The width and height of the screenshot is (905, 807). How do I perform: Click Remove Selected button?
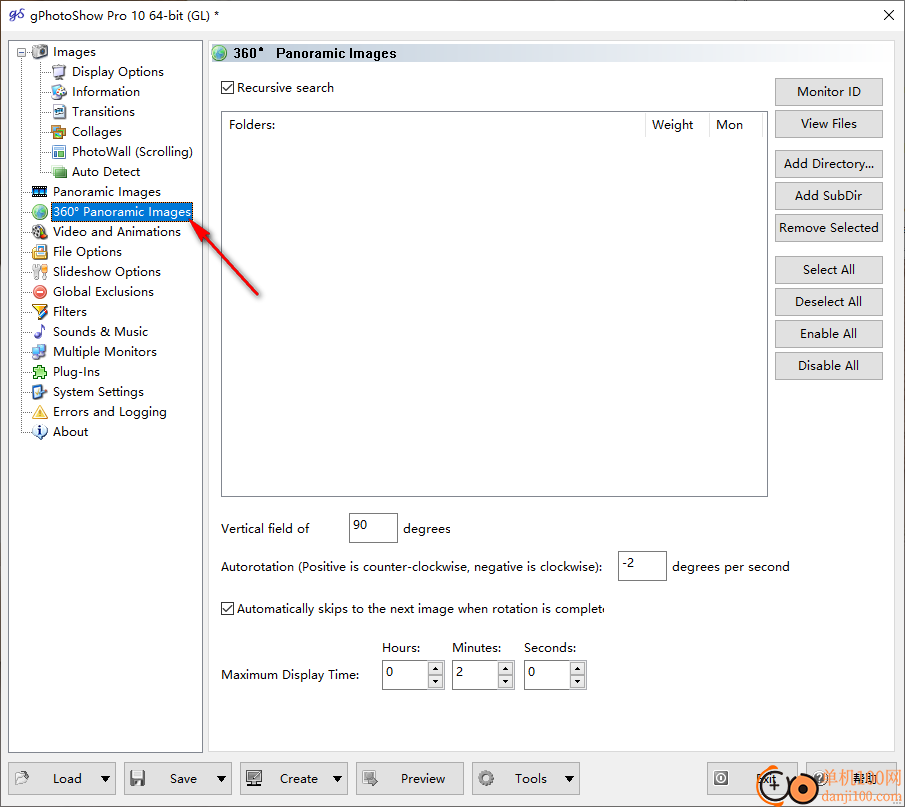coord(829,228)
